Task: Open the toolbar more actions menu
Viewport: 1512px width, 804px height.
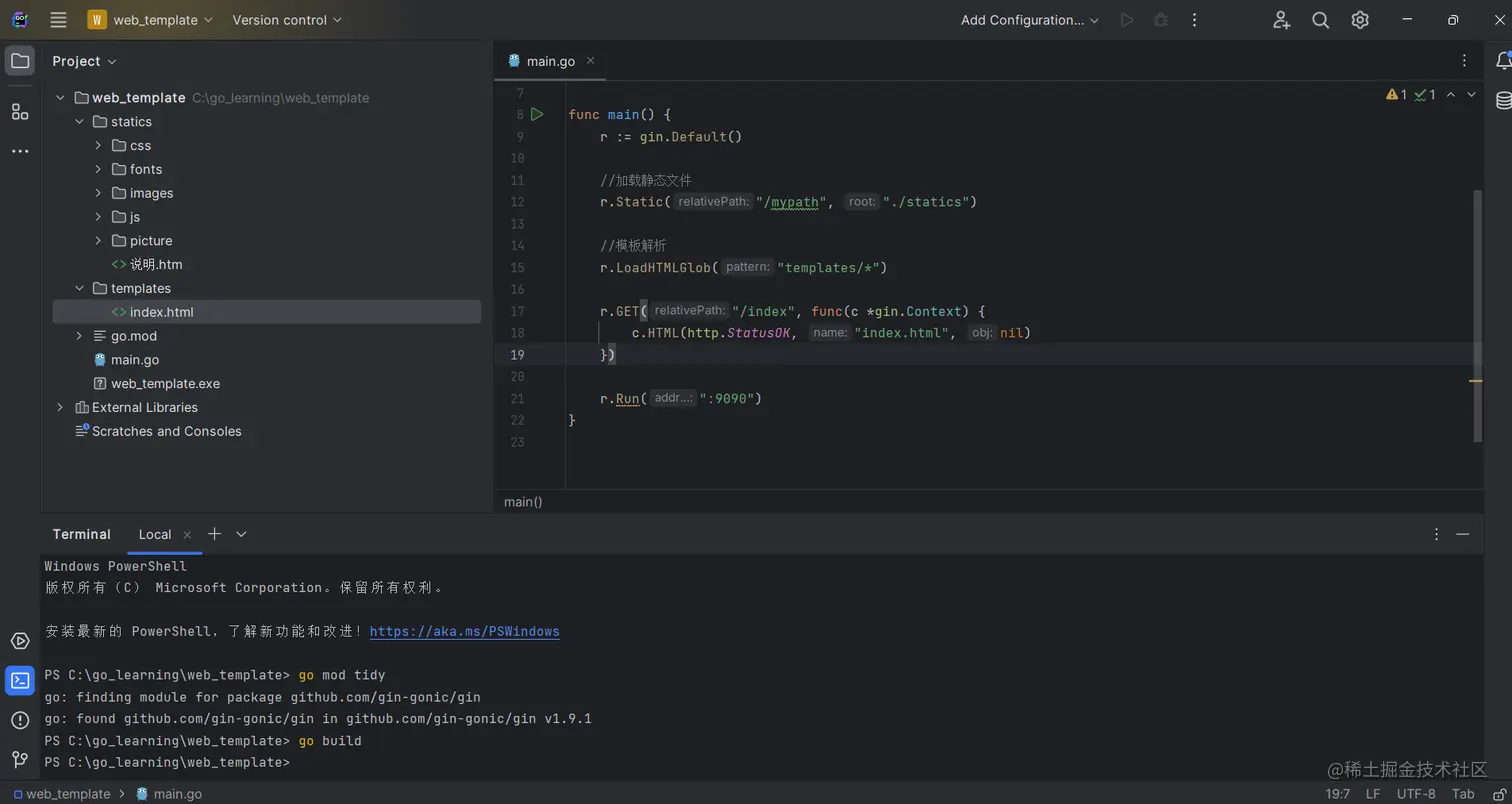Action: [1194, 20]
